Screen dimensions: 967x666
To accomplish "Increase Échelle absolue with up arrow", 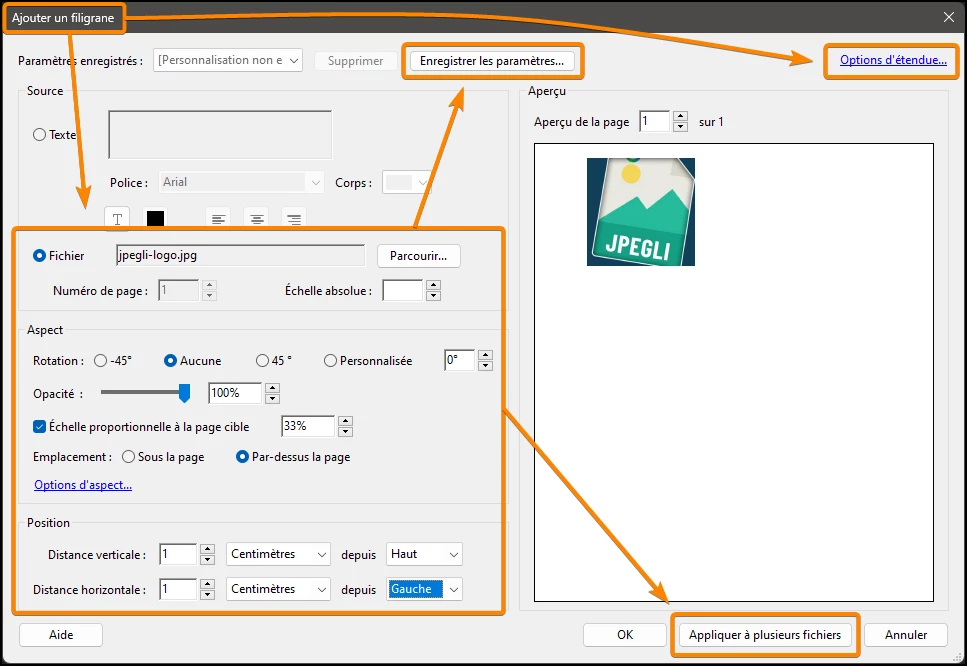I will [434, 285].
